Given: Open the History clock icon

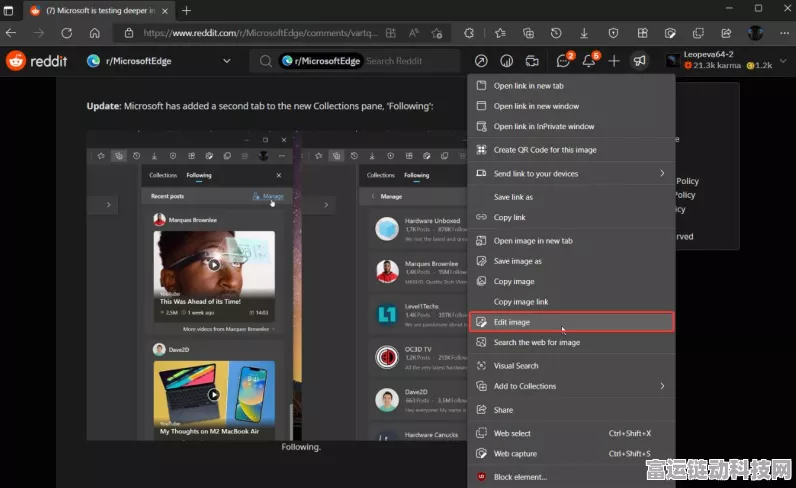Looking at the screenshot, I should point(556,33).
